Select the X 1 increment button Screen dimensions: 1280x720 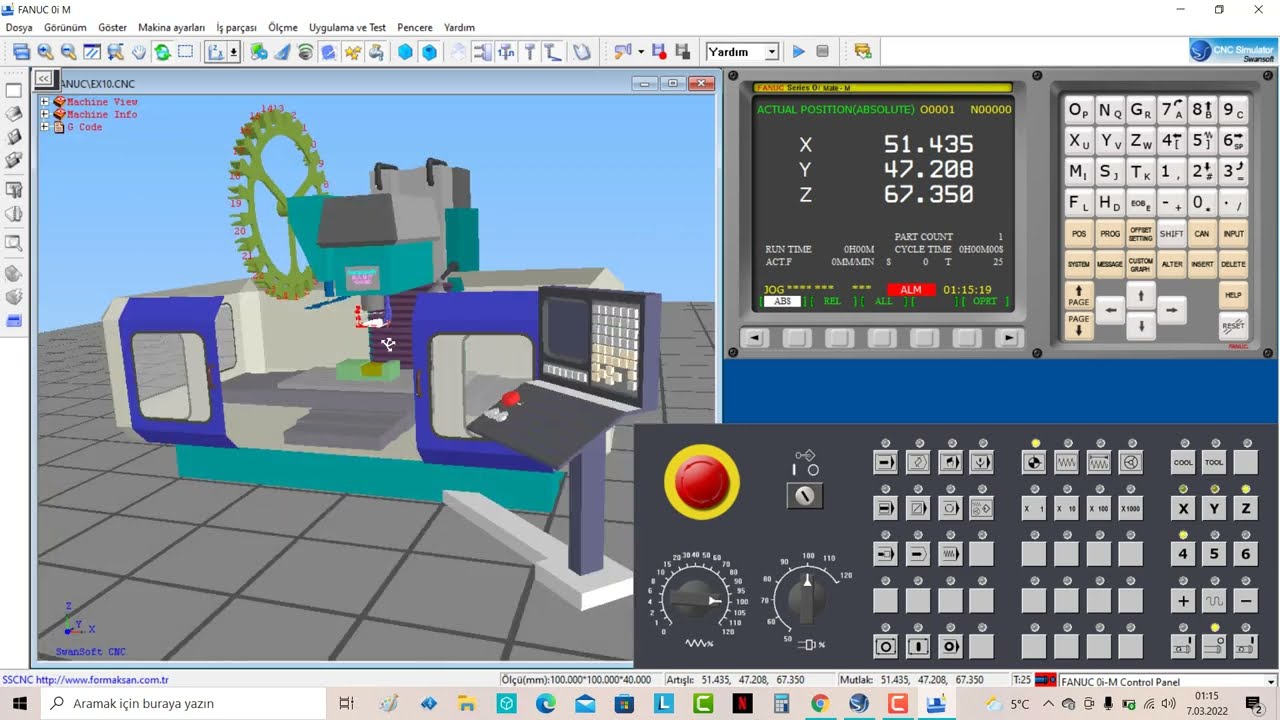[1034, 509]
